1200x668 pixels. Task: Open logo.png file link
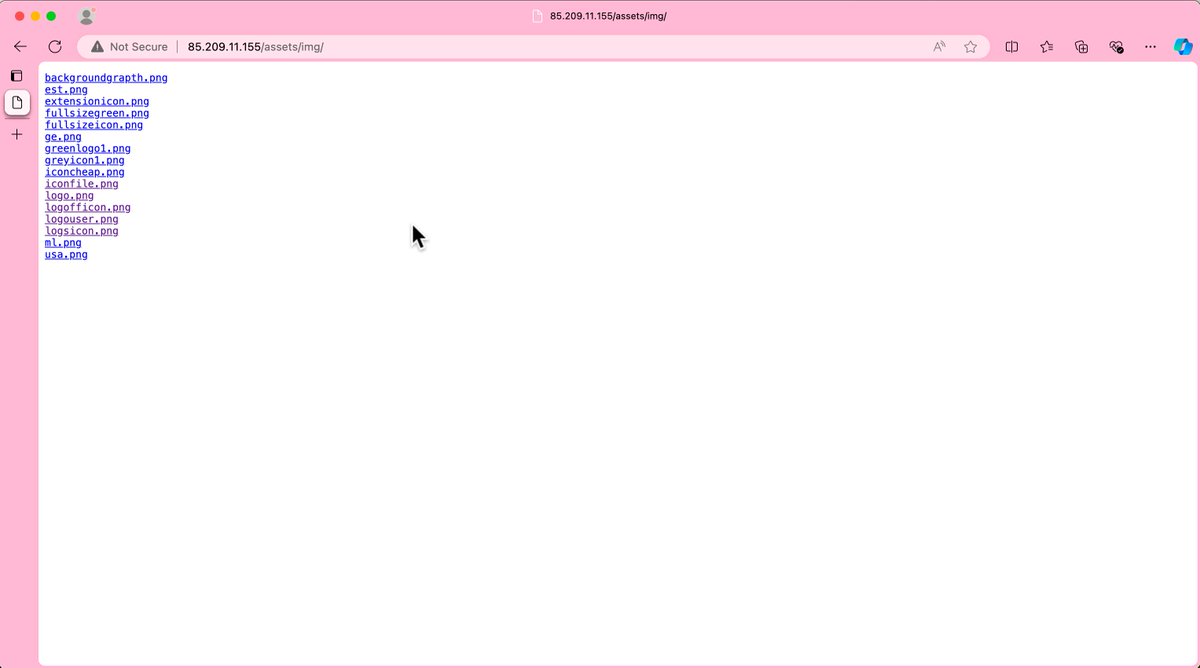click(x=69, y=196)
